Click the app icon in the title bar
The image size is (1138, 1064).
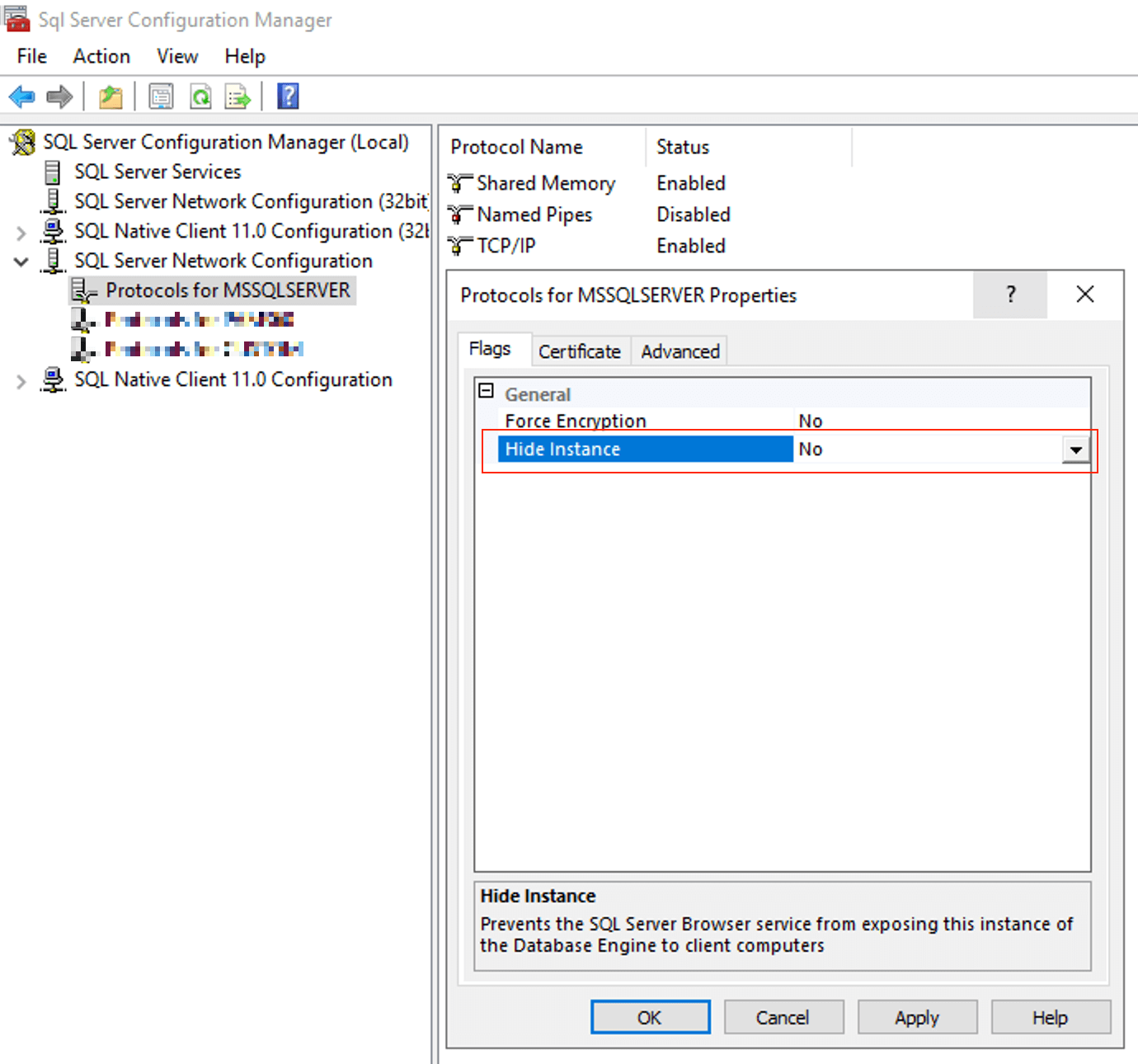tap(17, 18)
